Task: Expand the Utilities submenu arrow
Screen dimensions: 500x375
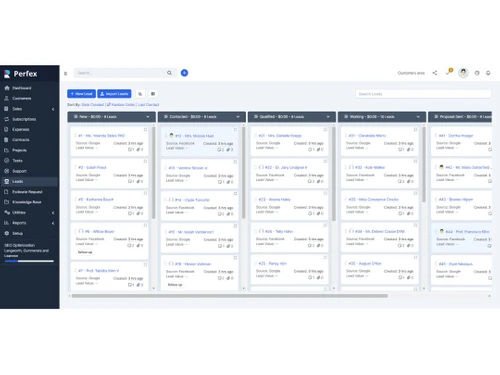Action: pos(53,213)
